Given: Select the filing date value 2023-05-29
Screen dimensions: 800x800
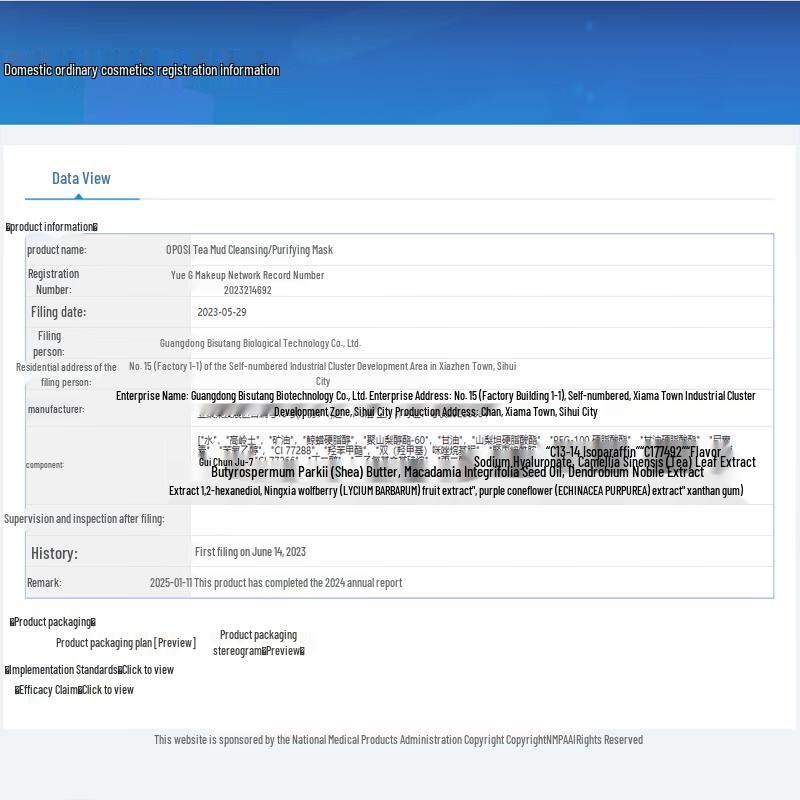Looking at the screenshot, I should coord(222,312).
